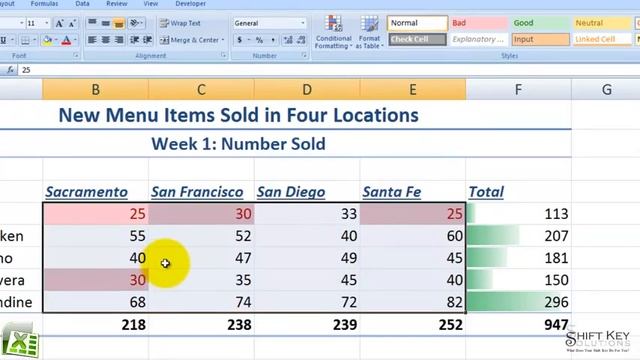
Task: Select the grand total cell 947
Action: (518, 324)
